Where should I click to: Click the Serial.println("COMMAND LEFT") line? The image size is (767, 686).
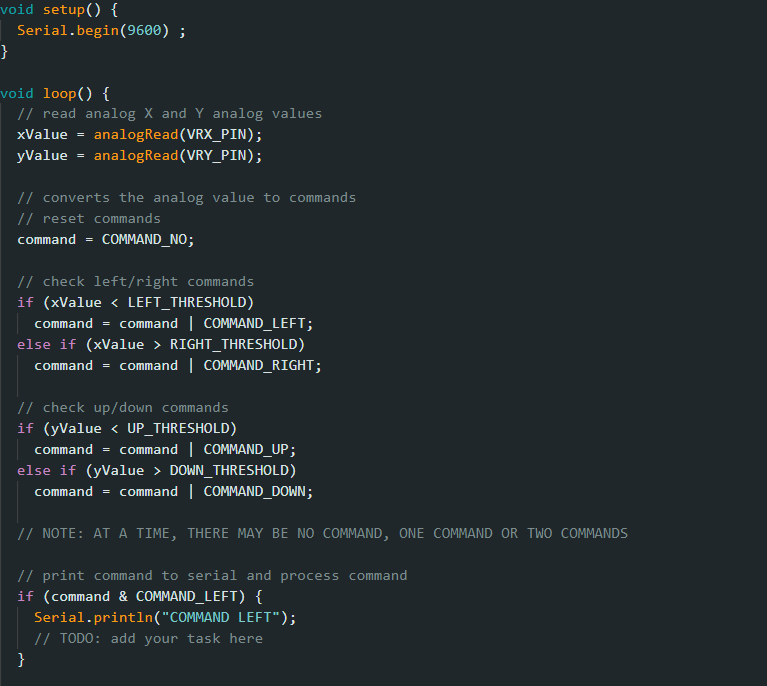(165, 618)
